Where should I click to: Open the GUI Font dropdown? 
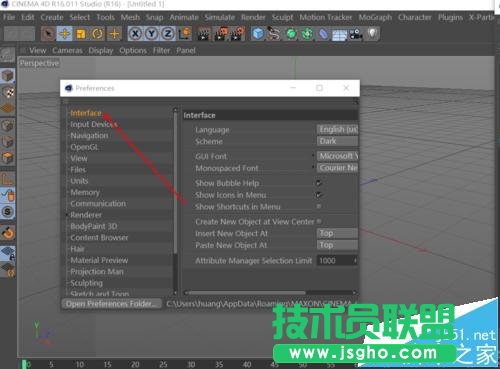coord(337,156)
